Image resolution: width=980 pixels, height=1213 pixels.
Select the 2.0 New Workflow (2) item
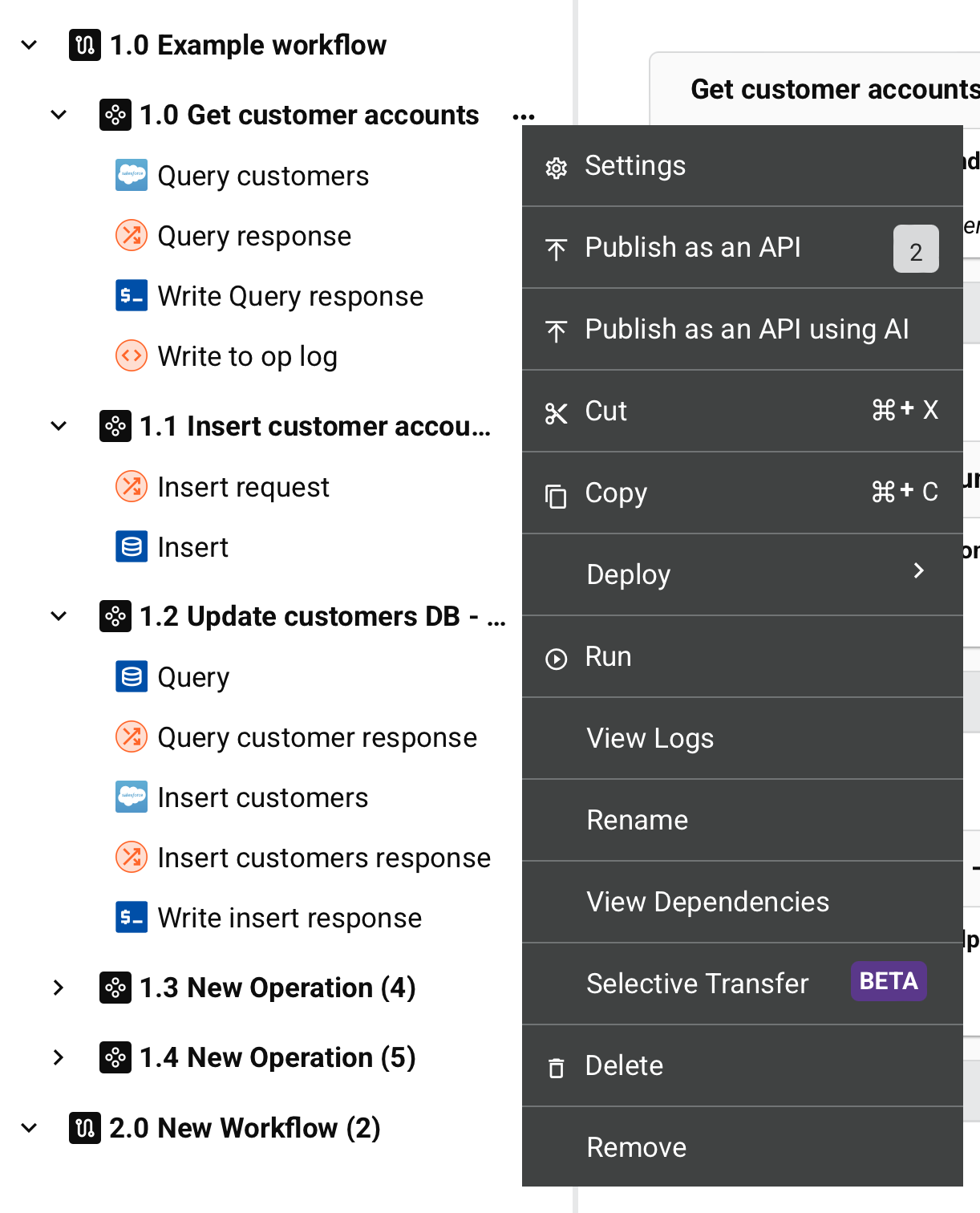click(x=245, y=1128)
